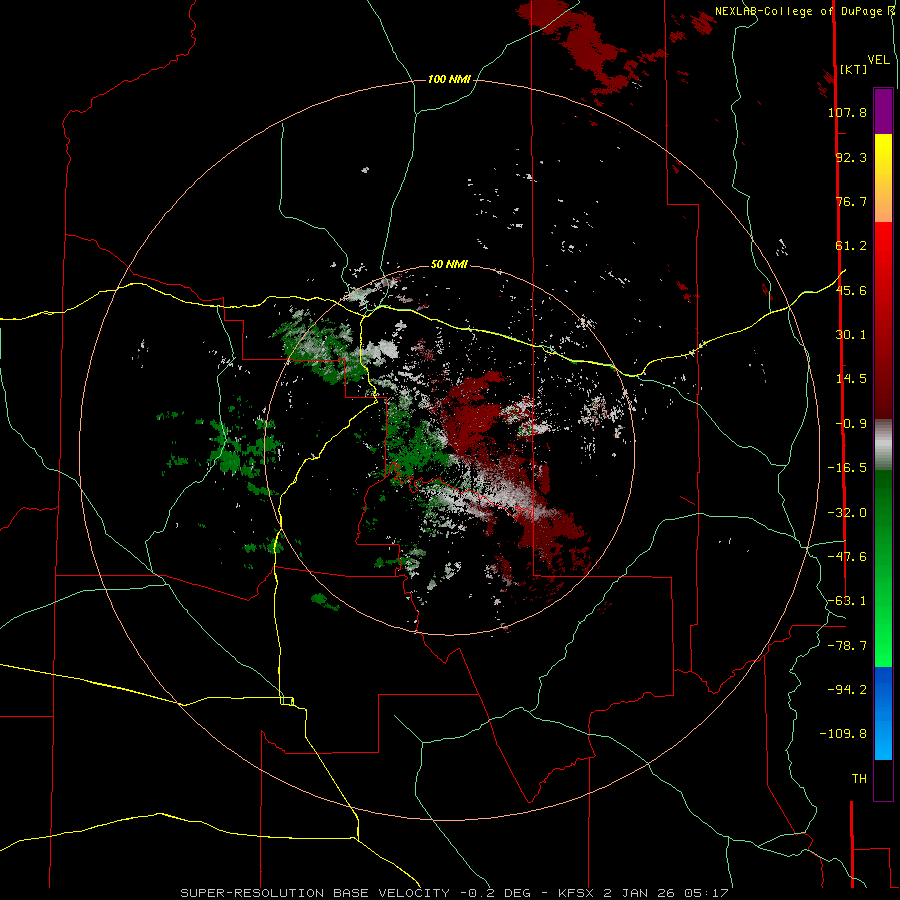Image resolution: width=900 pixels, height=900 pixels.
Task: Click the 100 NMI range ring label
Action: coord(449,79)
